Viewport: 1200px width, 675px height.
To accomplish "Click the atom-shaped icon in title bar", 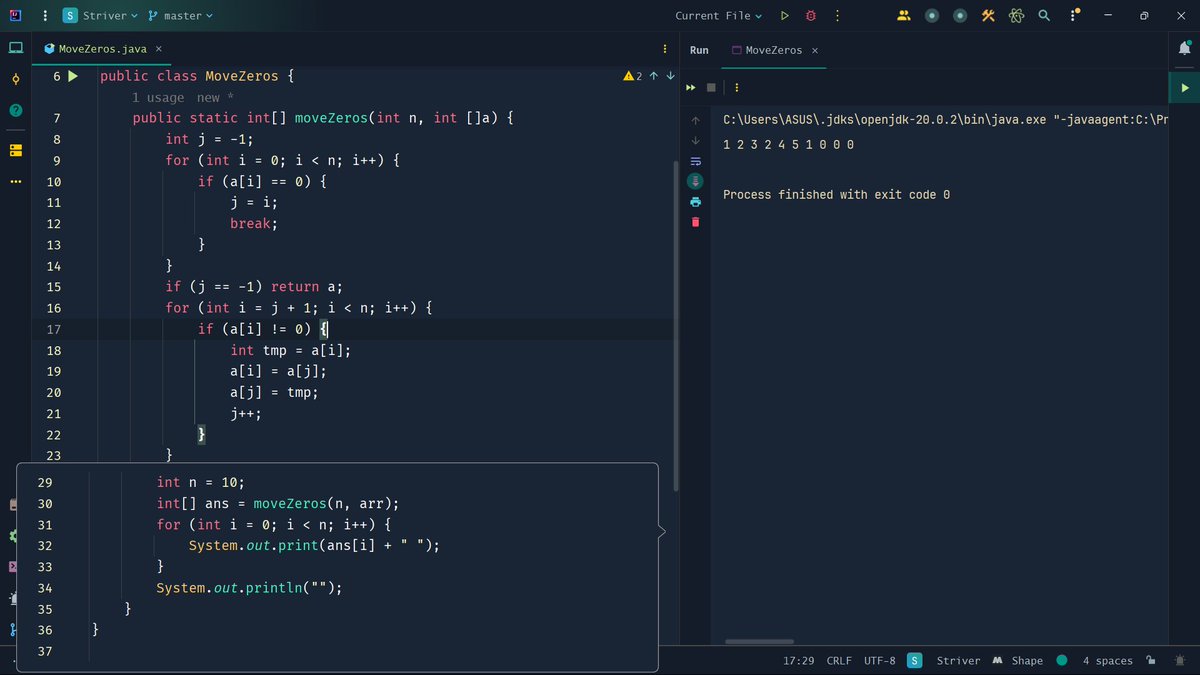I will 1016,16.
